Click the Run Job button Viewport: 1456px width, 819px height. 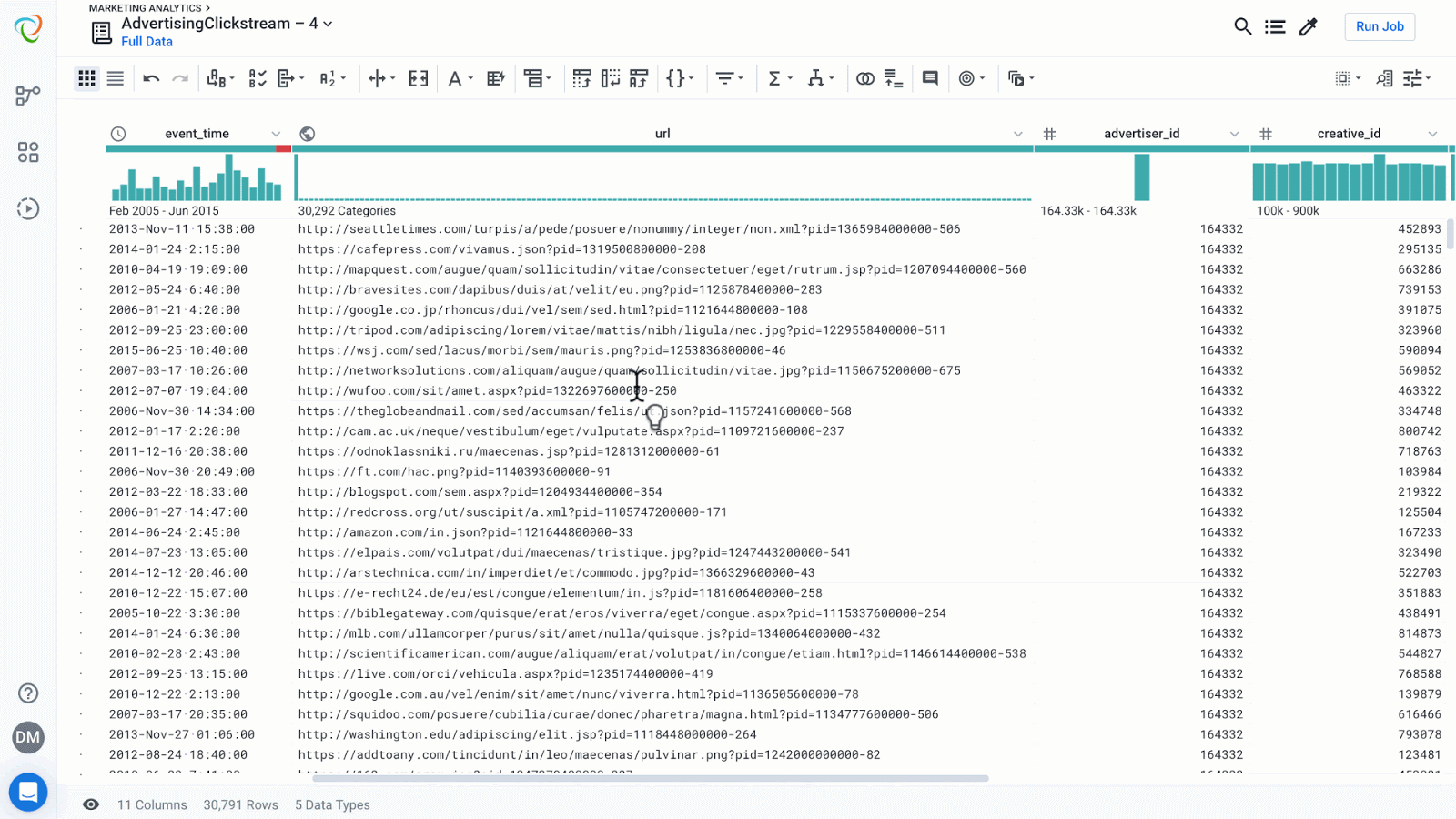point(1380,26)
